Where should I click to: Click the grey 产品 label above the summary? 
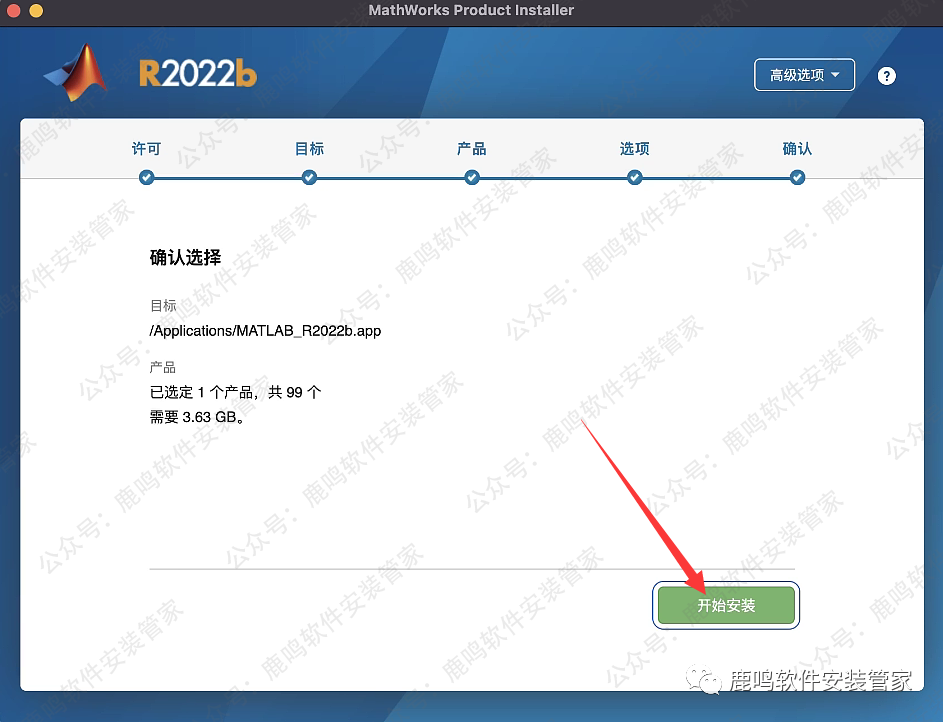point(163,367)
